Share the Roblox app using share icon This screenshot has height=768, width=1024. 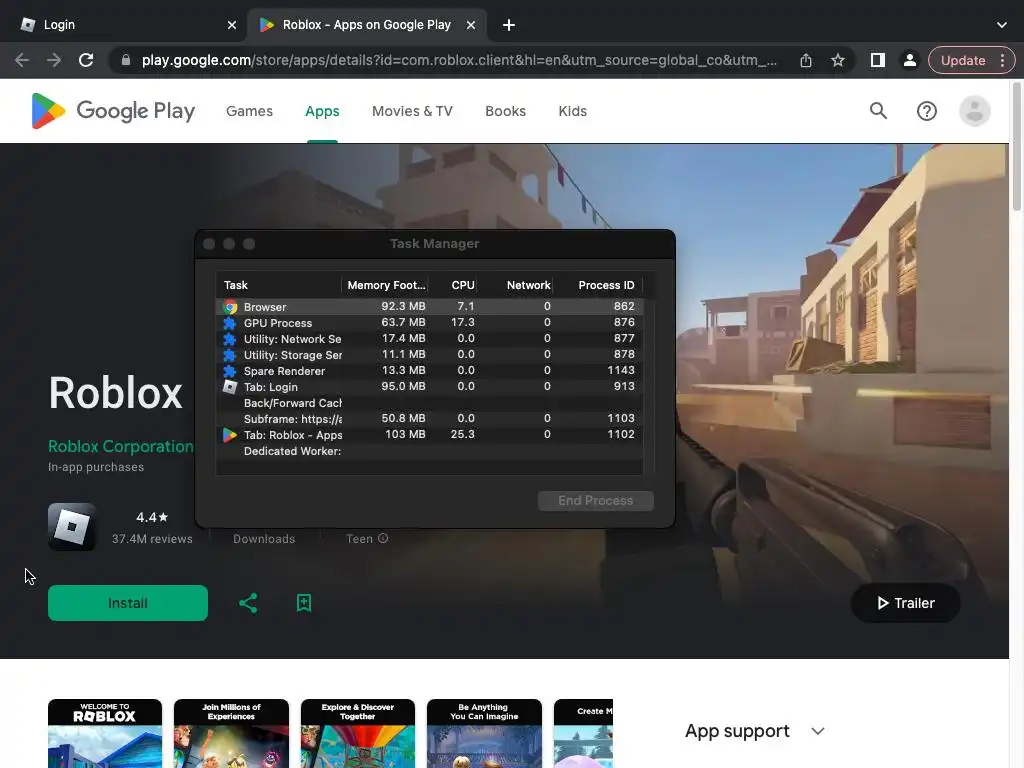(x=248, y=603)
